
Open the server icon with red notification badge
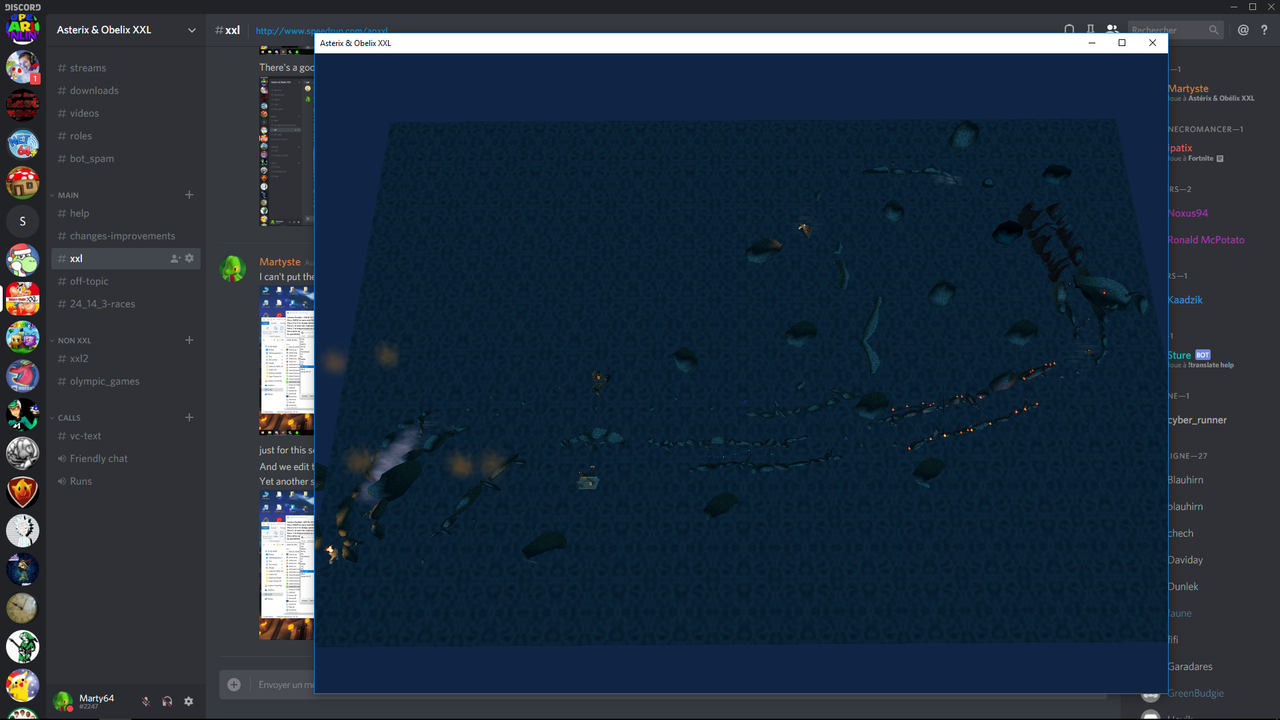tap(22, 67)
